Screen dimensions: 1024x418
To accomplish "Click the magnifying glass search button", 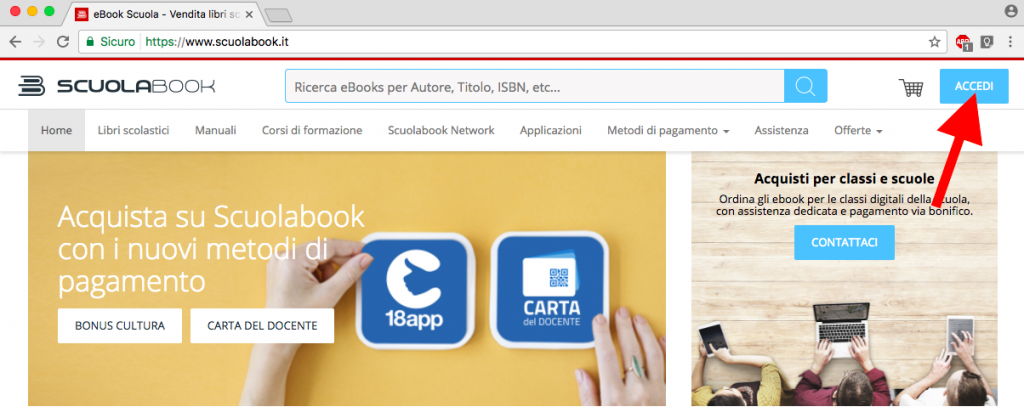I will point(805,87).
